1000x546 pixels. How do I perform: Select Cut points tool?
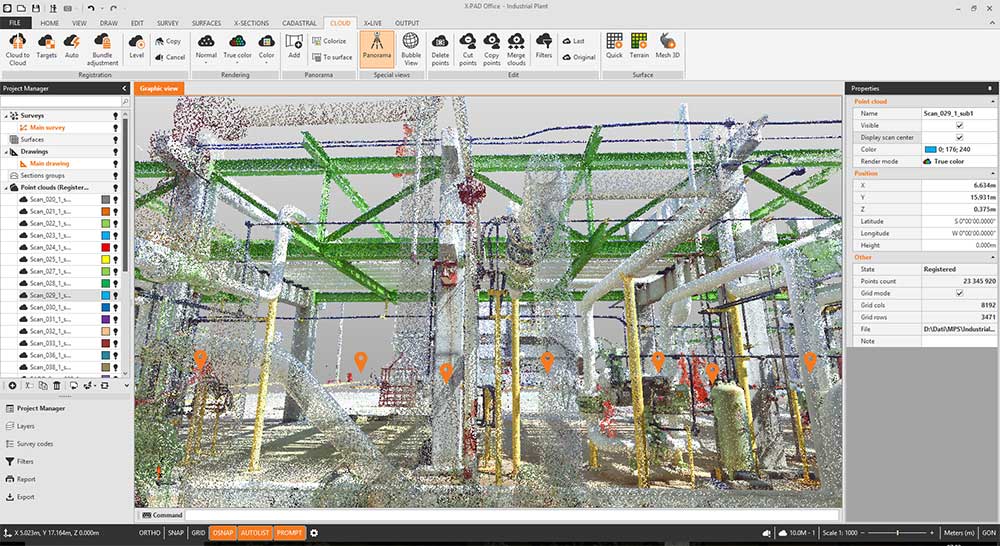467,50
